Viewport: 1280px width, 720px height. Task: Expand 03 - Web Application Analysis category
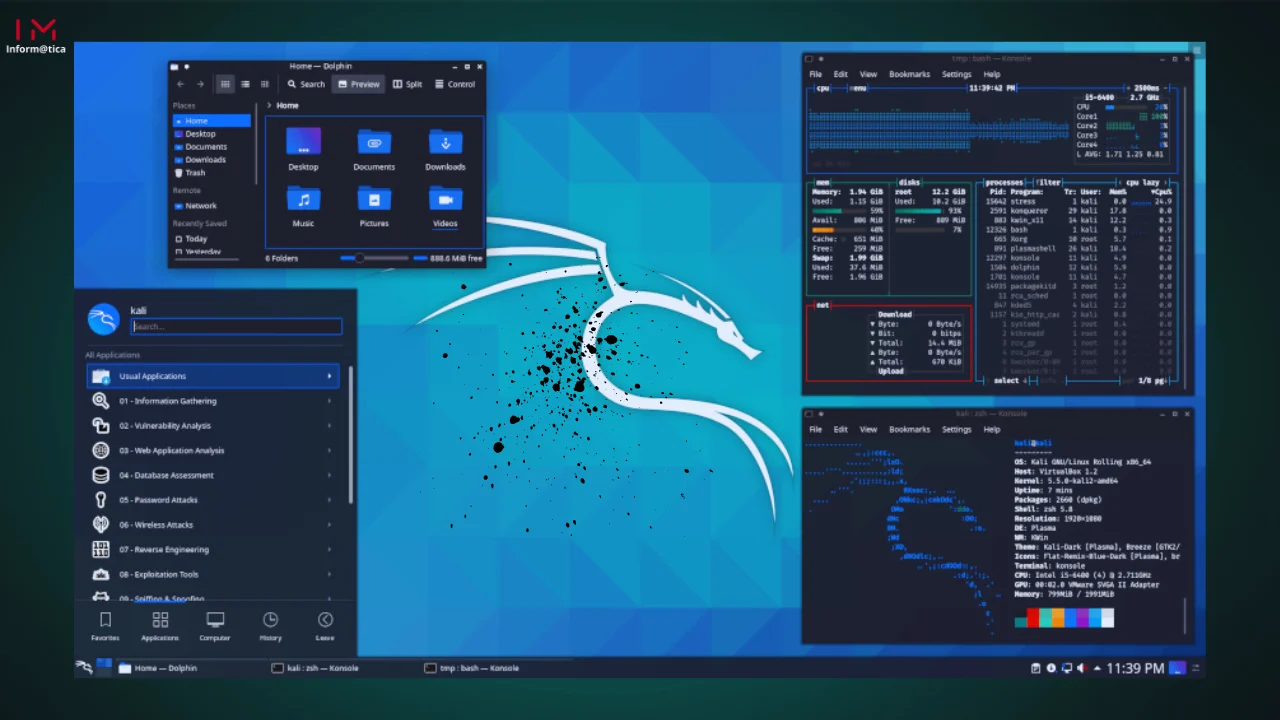point(213,450)
